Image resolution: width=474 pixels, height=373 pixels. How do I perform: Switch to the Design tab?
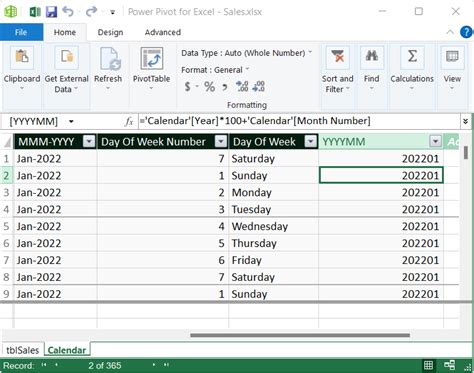(x=110, y=32)
